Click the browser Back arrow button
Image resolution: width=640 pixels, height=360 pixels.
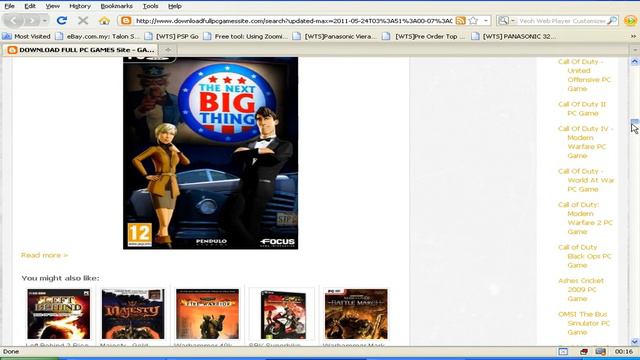point(14,20)
